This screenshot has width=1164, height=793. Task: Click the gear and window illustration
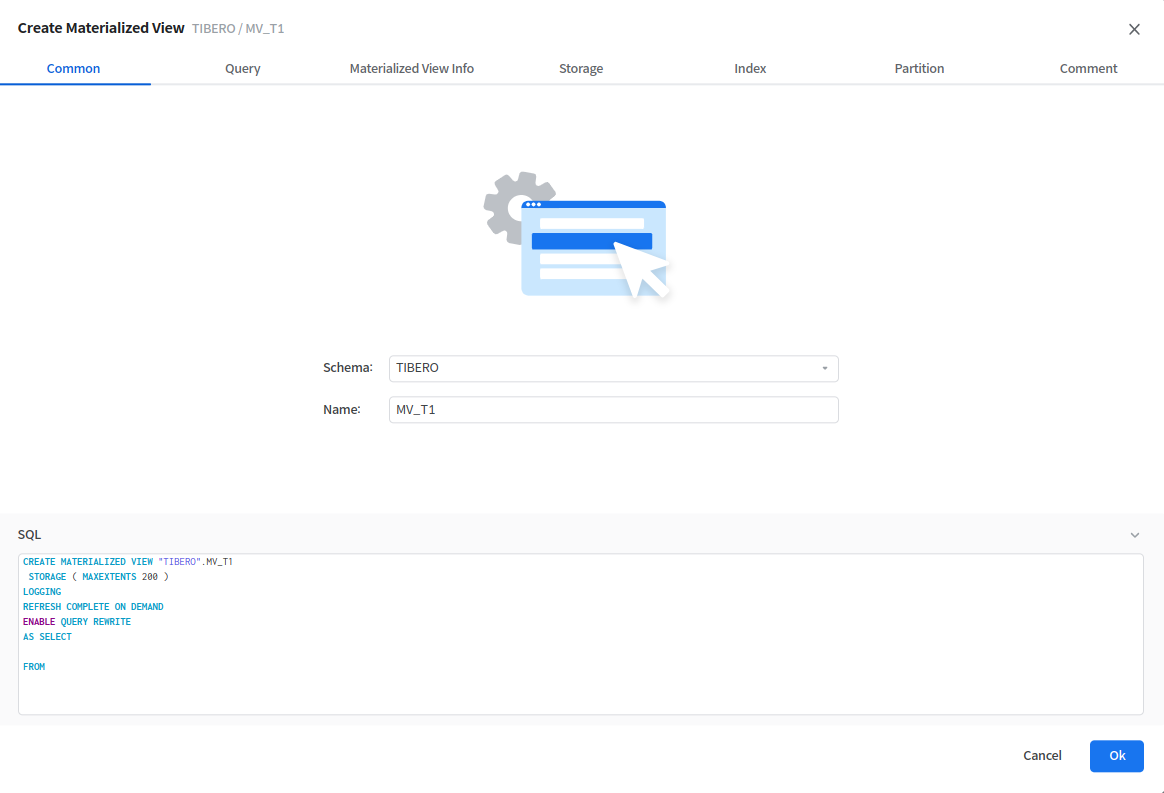[577, 235]
